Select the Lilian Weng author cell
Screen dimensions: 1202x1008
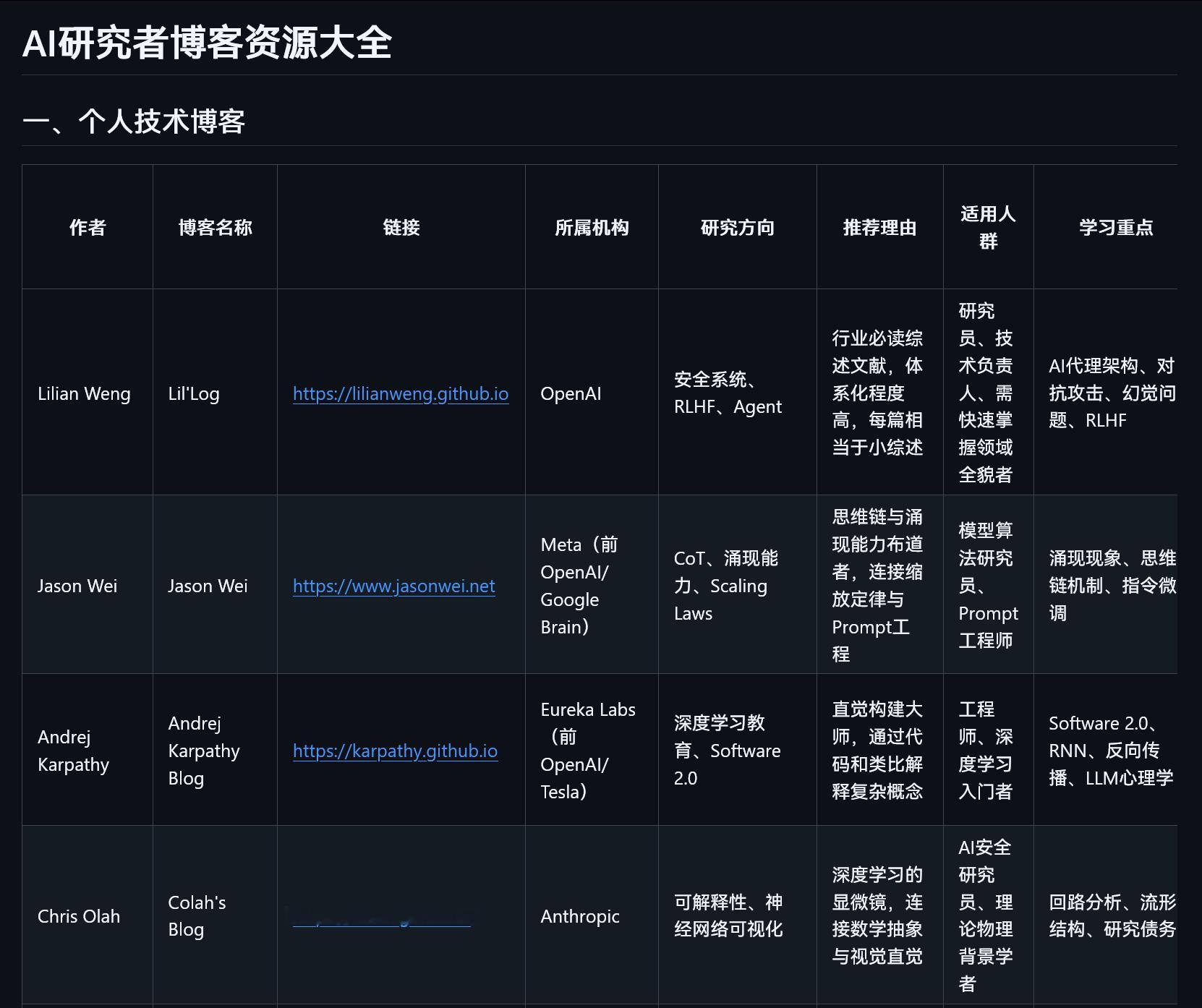pyautogui.click(x=85, y=394)
